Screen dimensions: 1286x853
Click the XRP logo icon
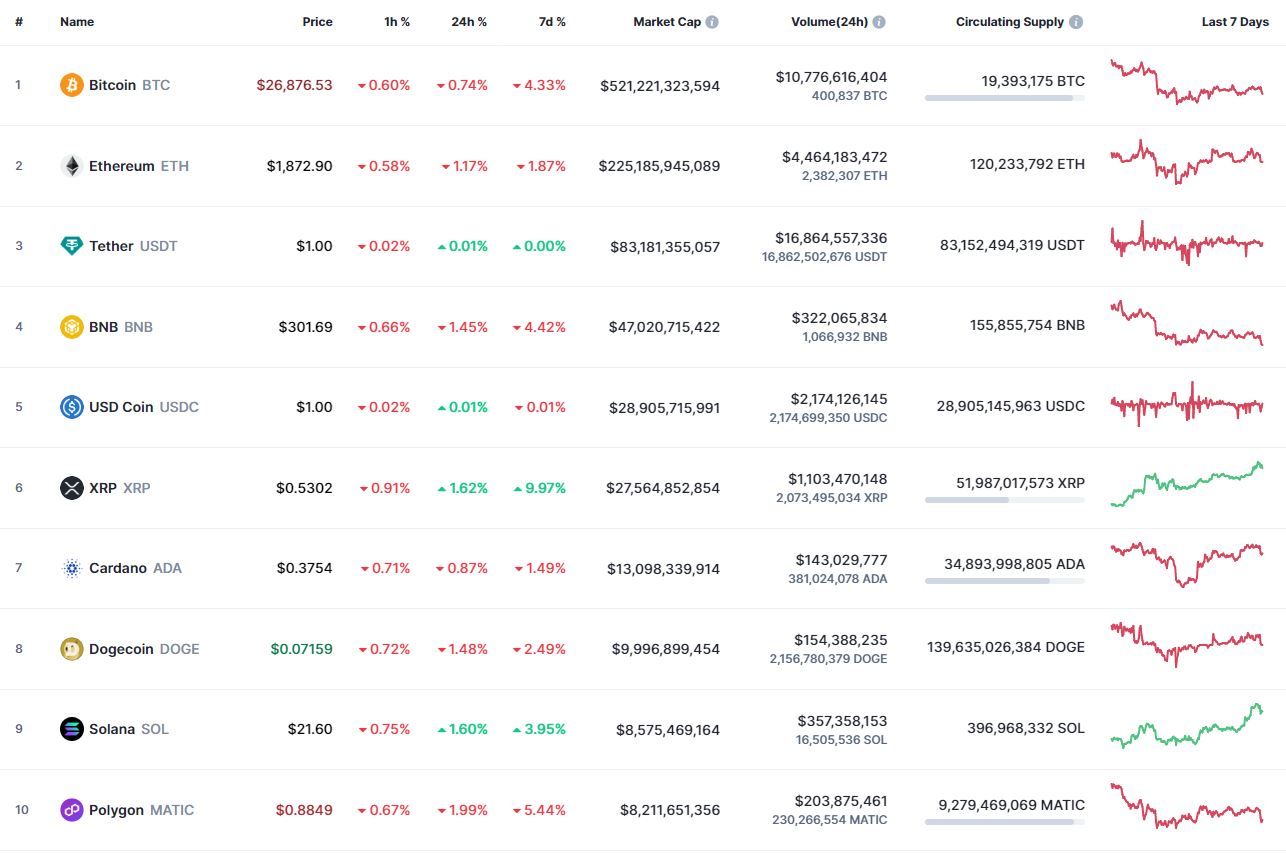(71, 488)
